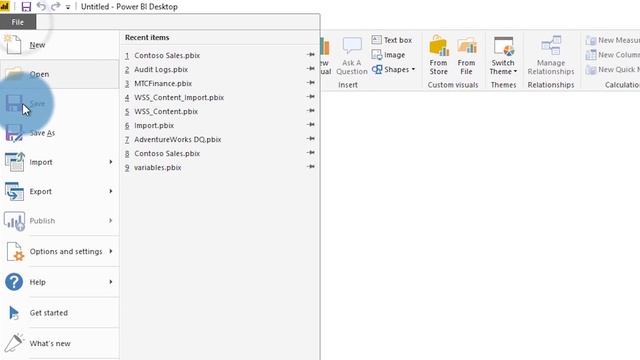
Task: Click the Import menu icon
Action: (15, 162)
